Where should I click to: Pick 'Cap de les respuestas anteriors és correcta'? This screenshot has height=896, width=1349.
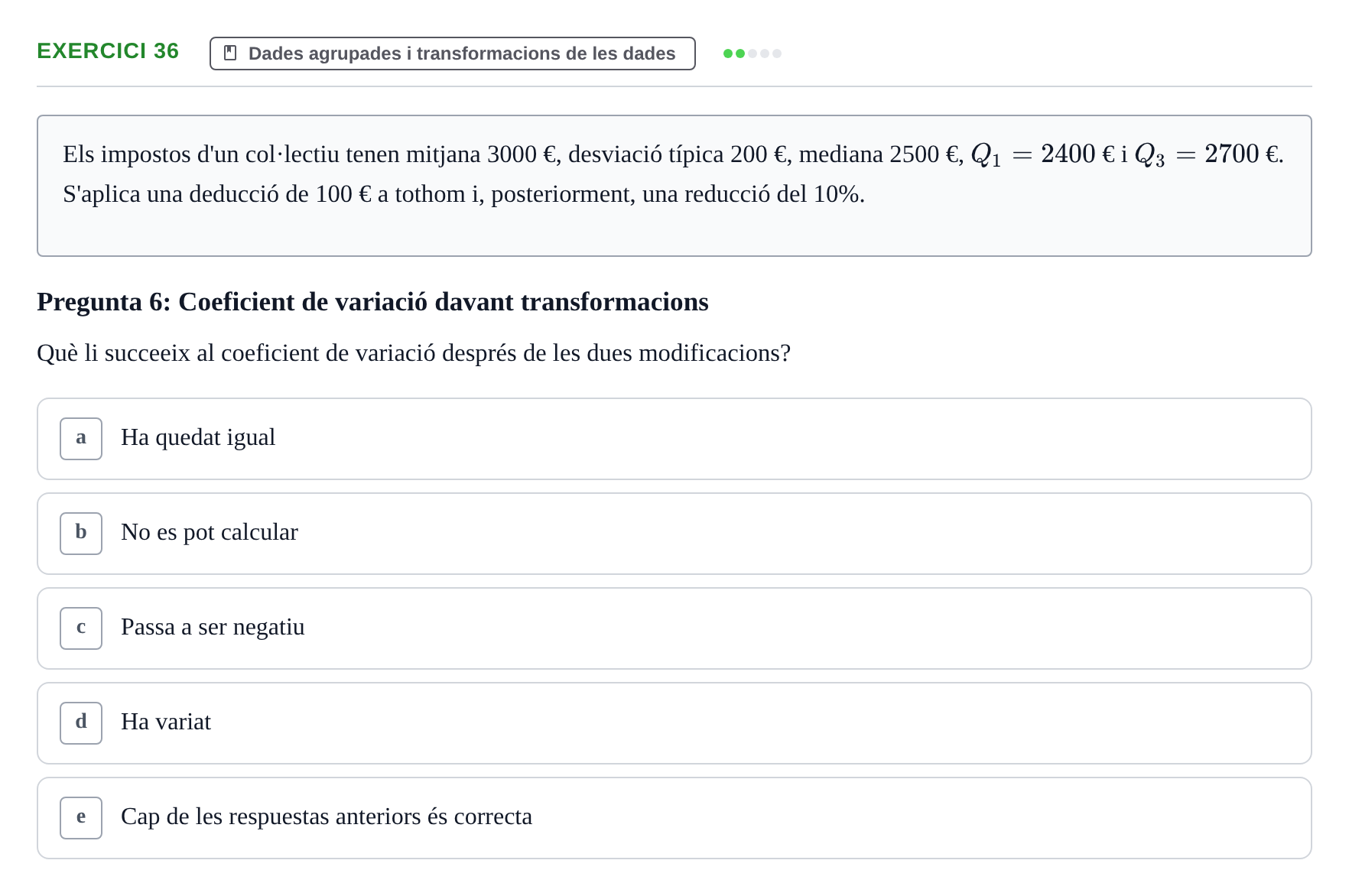pyautogui.click(x=674, y=818)
